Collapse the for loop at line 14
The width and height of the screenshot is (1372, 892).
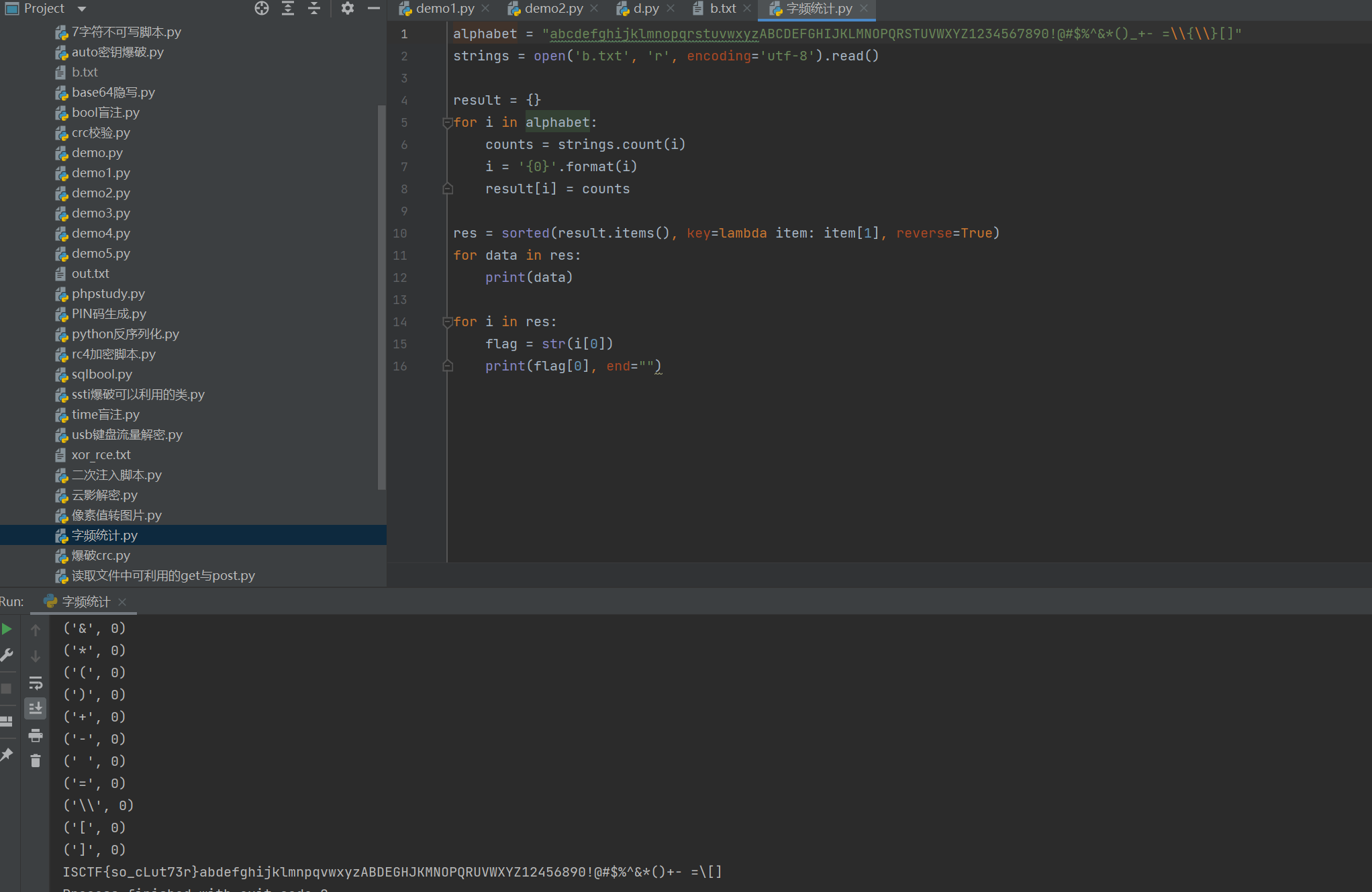pos(448,322)
